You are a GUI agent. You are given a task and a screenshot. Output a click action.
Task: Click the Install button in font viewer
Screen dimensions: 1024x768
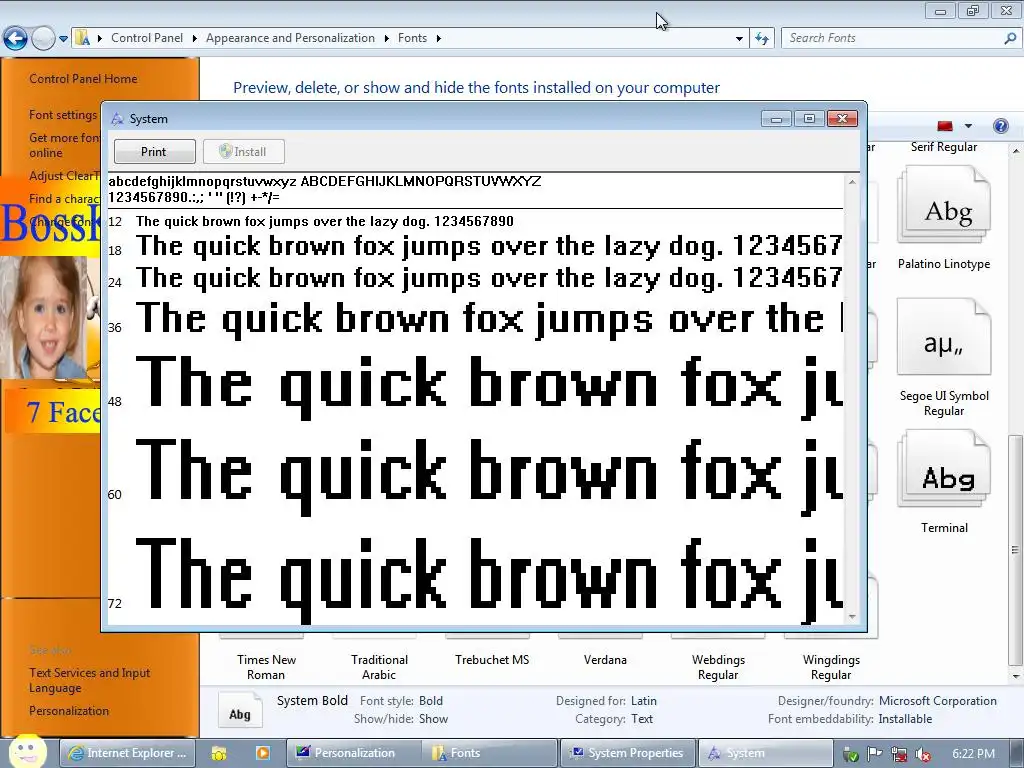click(x=243, y=152)
